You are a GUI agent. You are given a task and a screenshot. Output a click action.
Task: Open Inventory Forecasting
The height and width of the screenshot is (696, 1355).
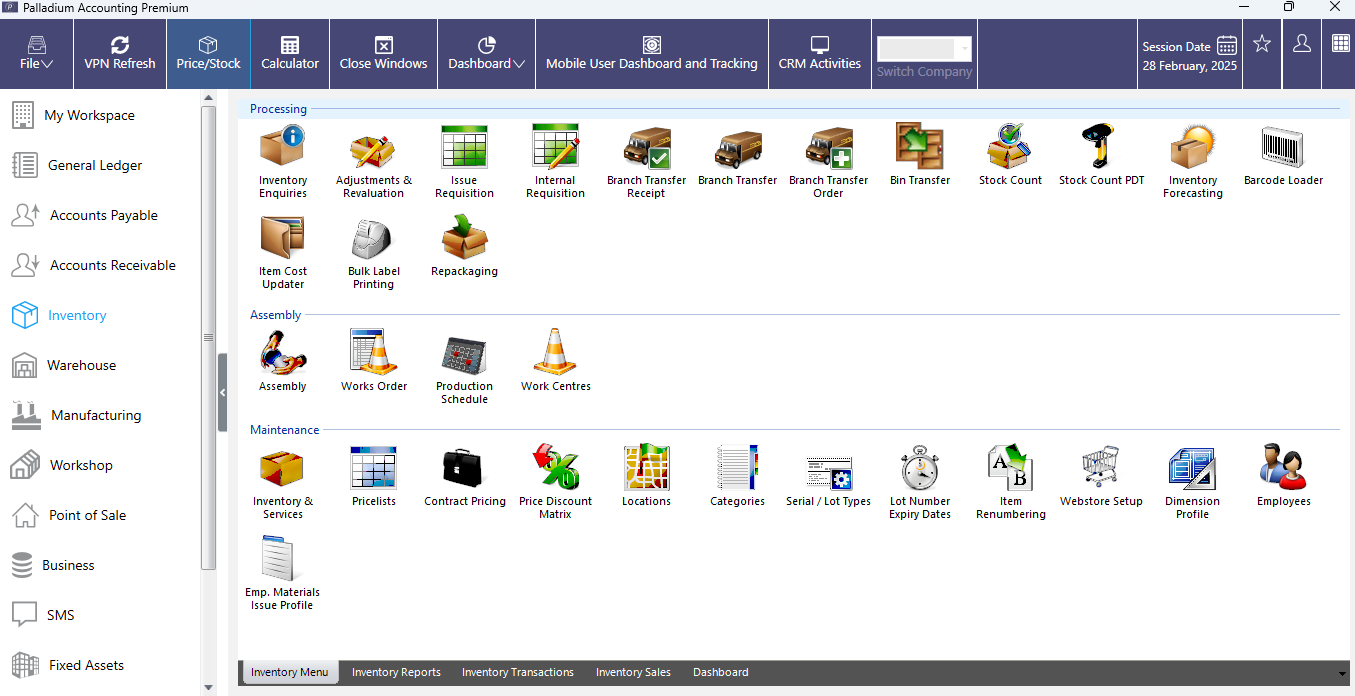pyautogui.click(x=1193, y=161)
